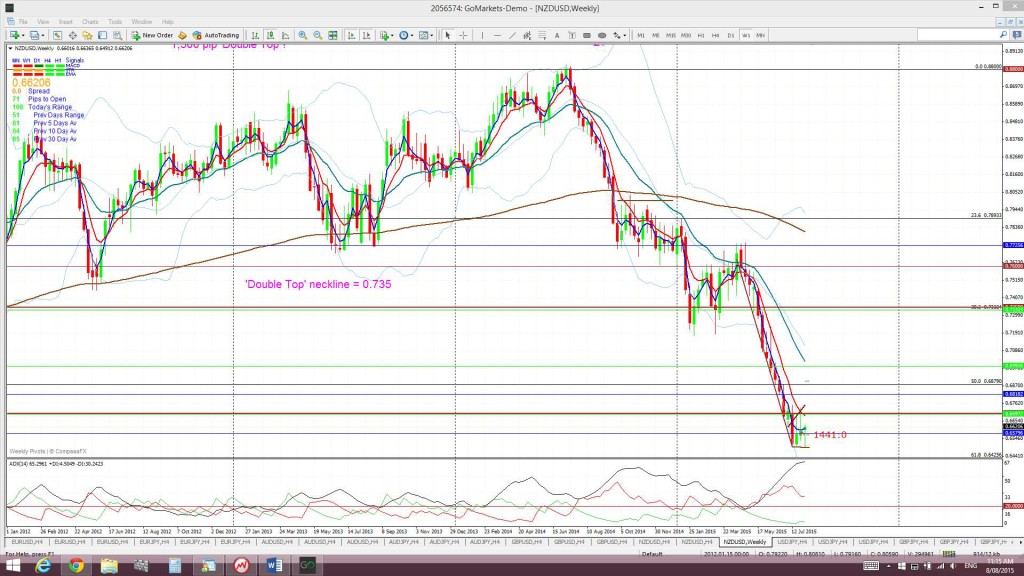The image size is (1024, 576).
Task: Switch timeframe to D1
Action: point(731,35)
